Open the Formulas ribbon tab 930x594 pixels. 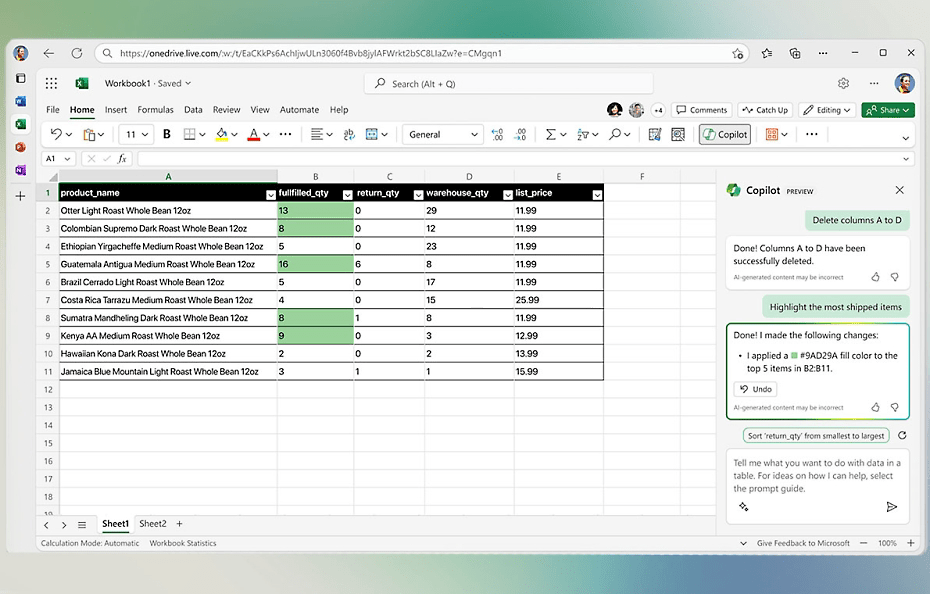(x=155, y=110)
